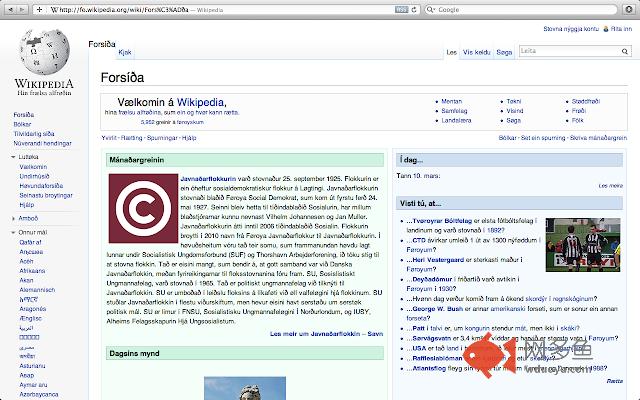Open the Asturianu language link

click(x=32, y=366)
